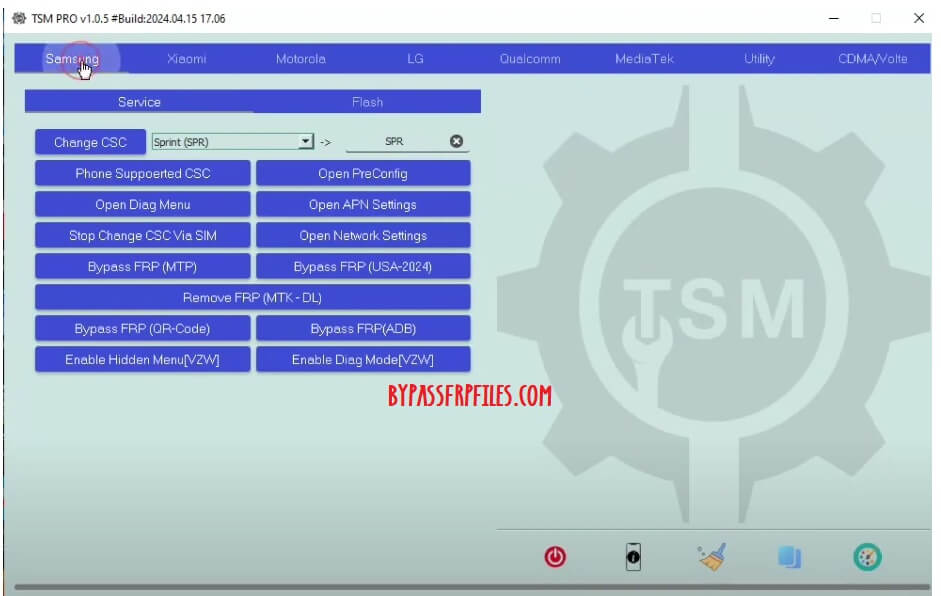Screen dimensions: 941x596
Task: Click the Change CSC button
Action: (89, 141)
